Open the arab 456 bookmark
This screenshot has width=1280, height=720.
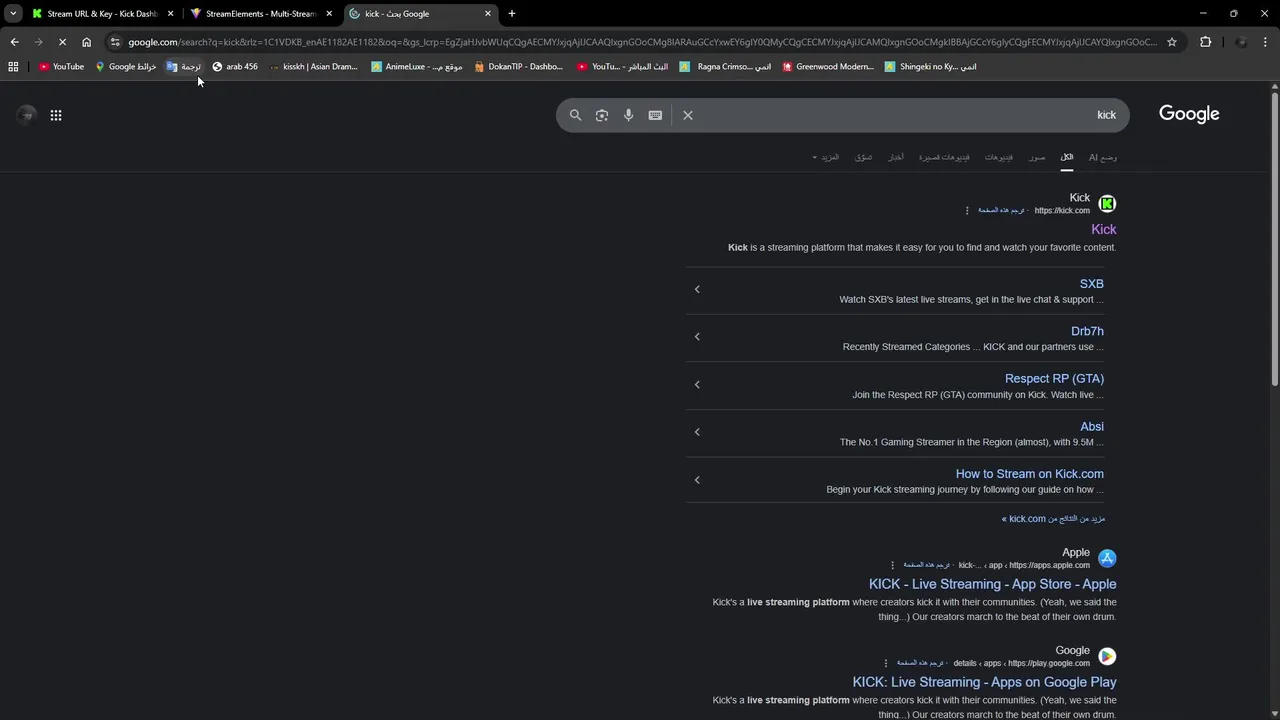tap(235, 67)
